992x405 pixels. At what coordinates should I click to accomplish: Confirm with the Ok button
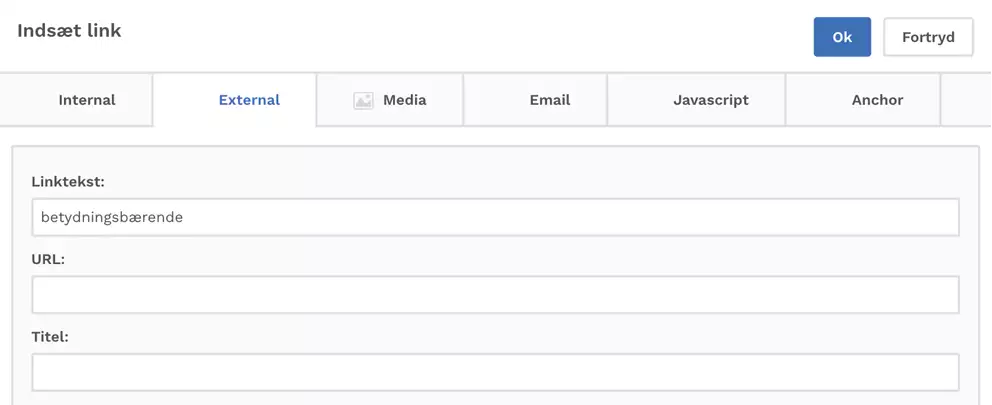point(842,37)
